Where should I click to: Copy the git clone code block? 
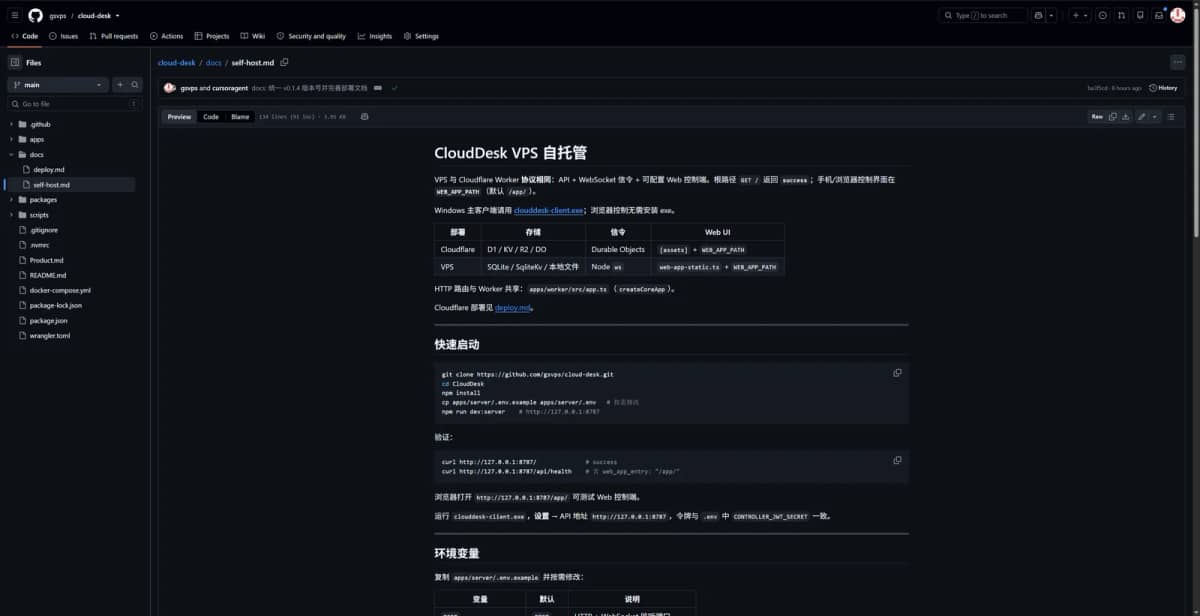tap(897, 372)
